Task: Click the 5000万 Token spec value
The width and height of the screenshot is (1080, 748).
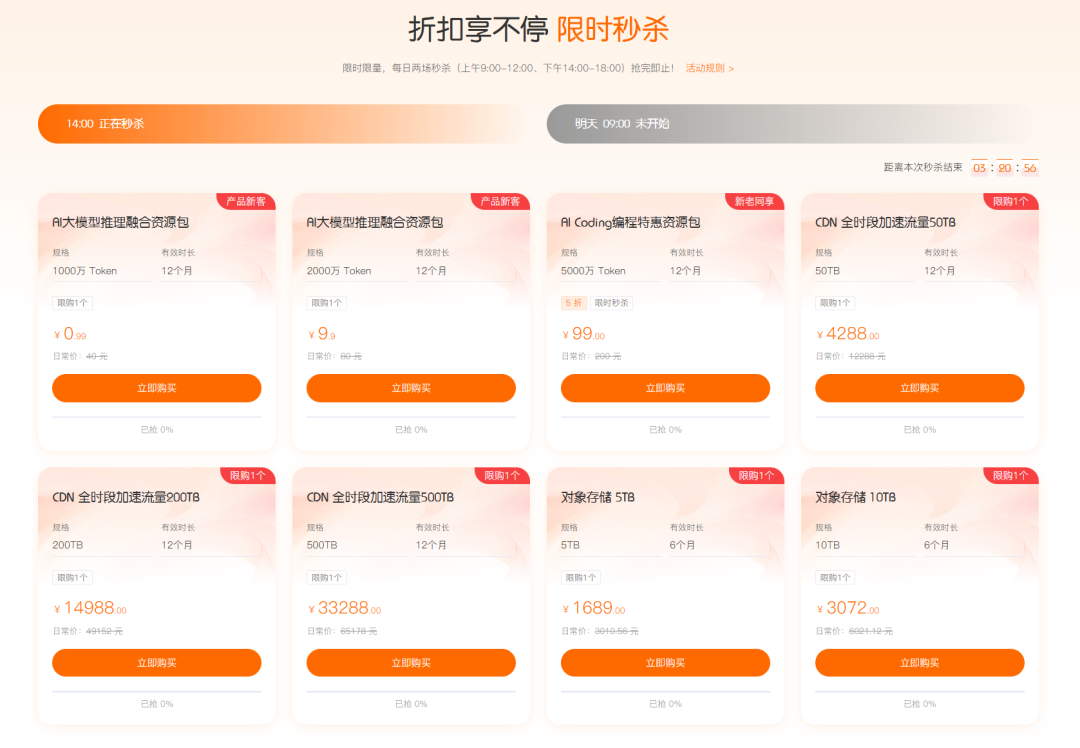Action: (593, 271)
